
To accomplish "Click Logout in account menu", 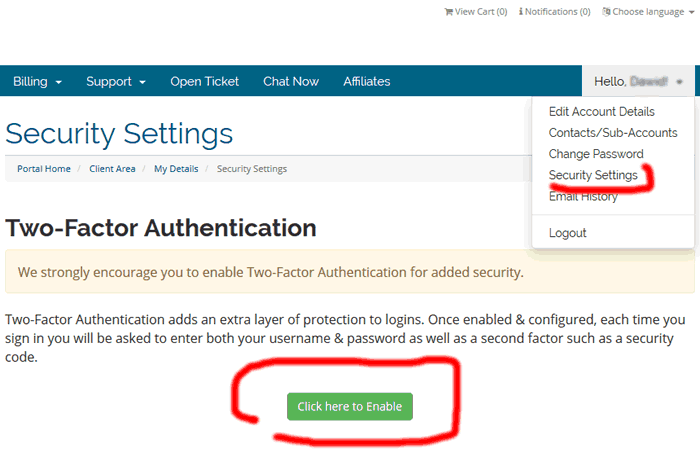I will point(568,233).
